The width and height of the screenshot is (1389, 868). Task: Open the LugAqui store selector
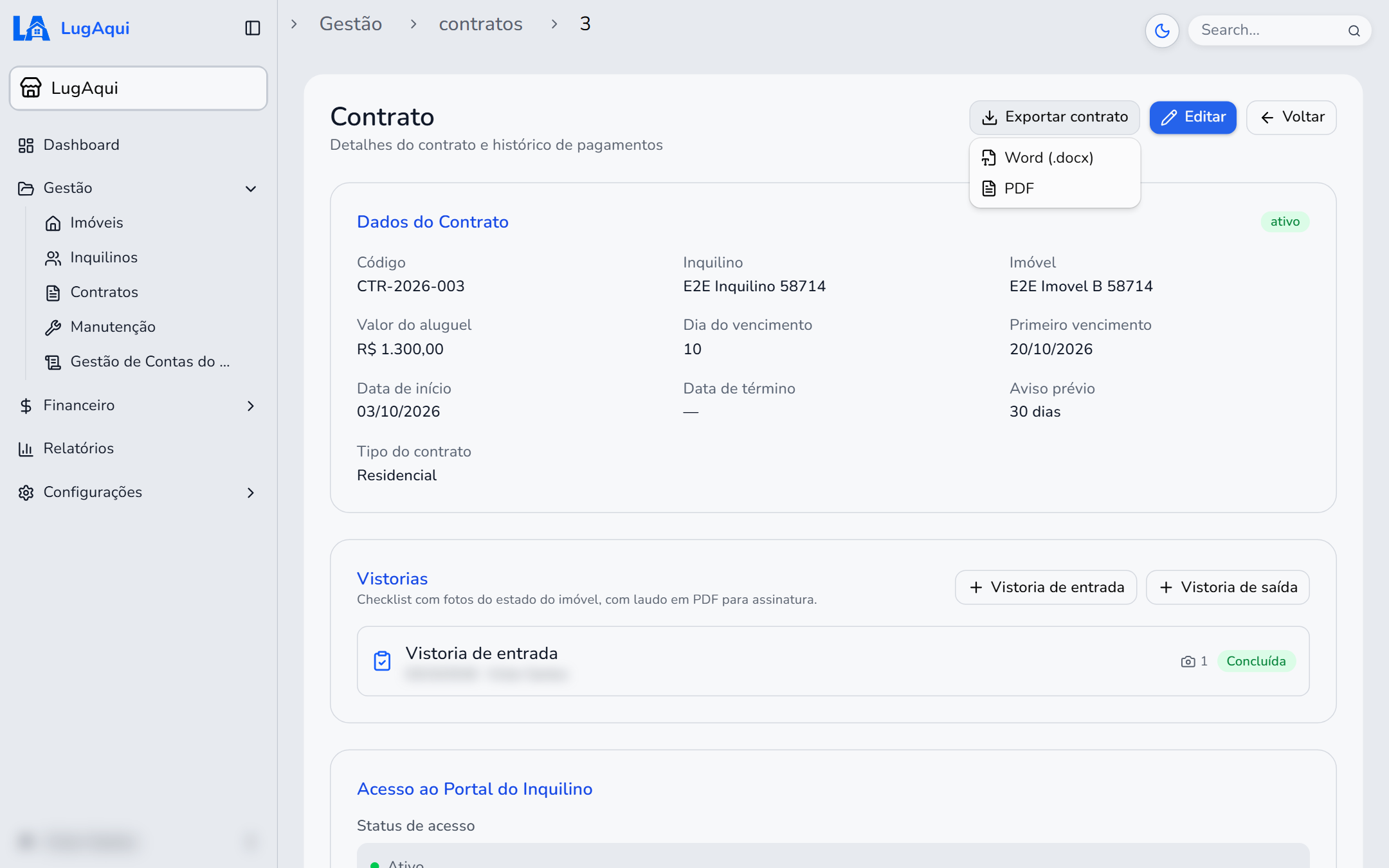point(138,88)
